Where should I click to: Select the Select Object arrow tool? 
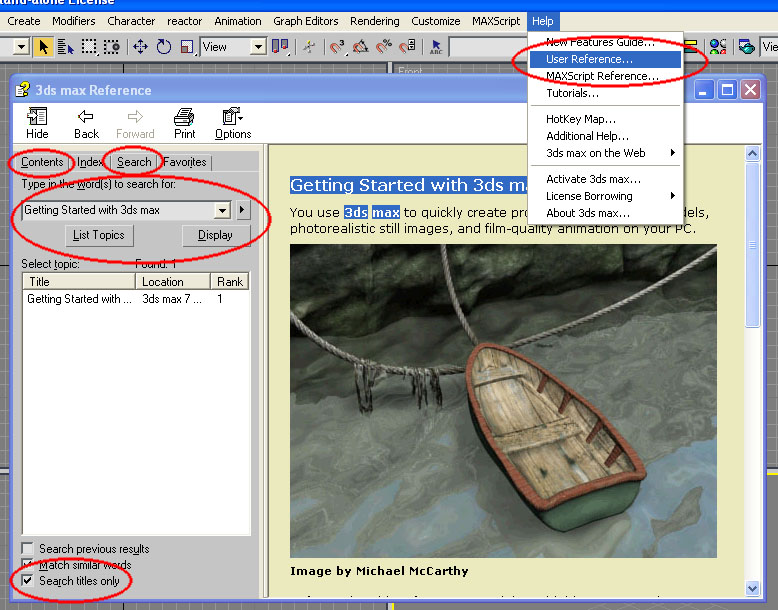43,47
